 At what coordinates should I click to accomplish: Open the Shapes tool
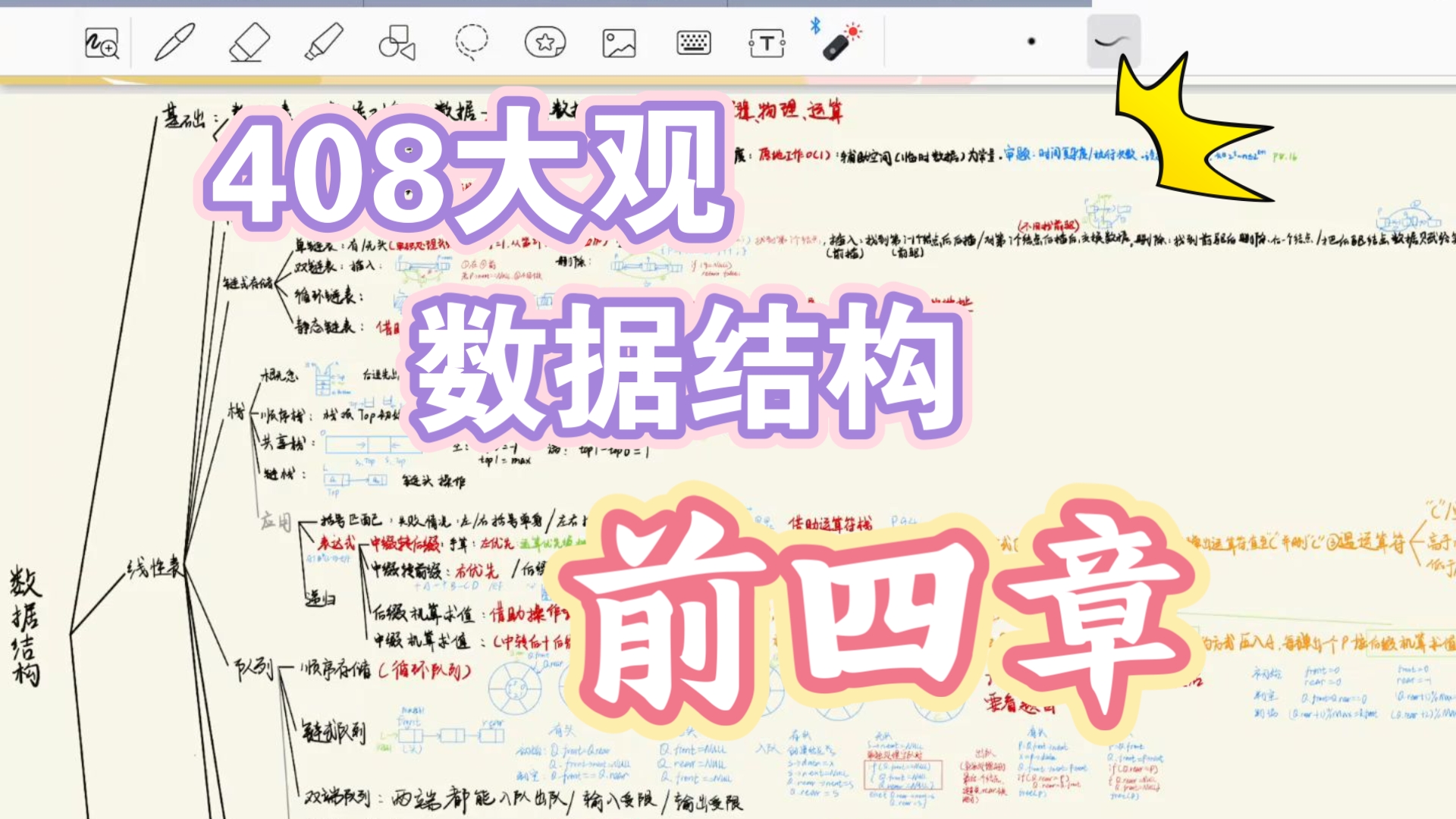[x=397, y=42]
